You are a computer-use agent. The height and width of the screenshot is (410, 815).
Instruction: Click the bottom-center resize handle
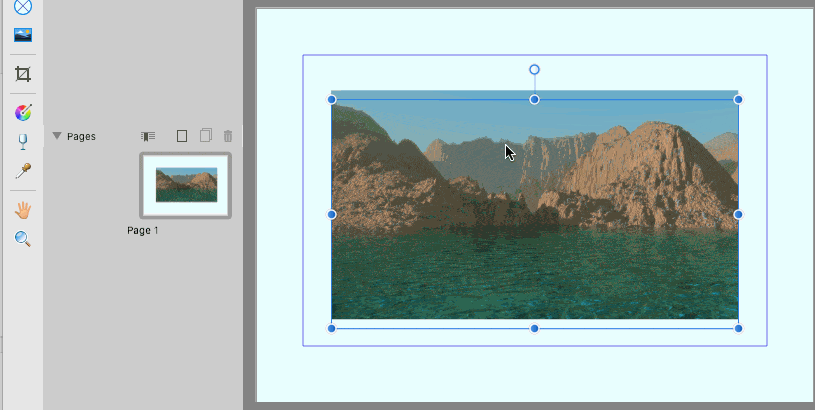click(x=534, y=328)
